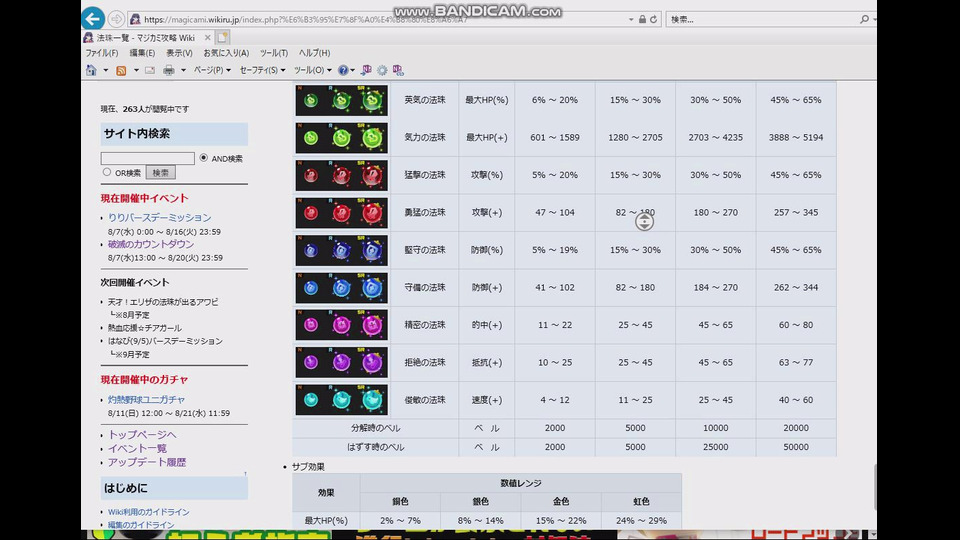
Task: Click the 分解時のベル row label
Action: pos(375,429)
